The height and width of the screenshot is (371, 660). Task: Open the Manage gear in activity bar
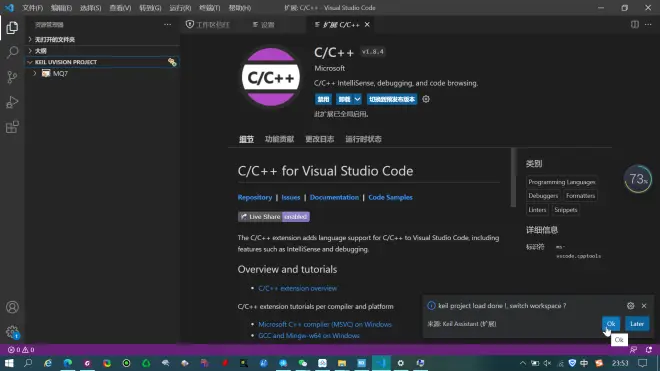(x=12, y=332)
